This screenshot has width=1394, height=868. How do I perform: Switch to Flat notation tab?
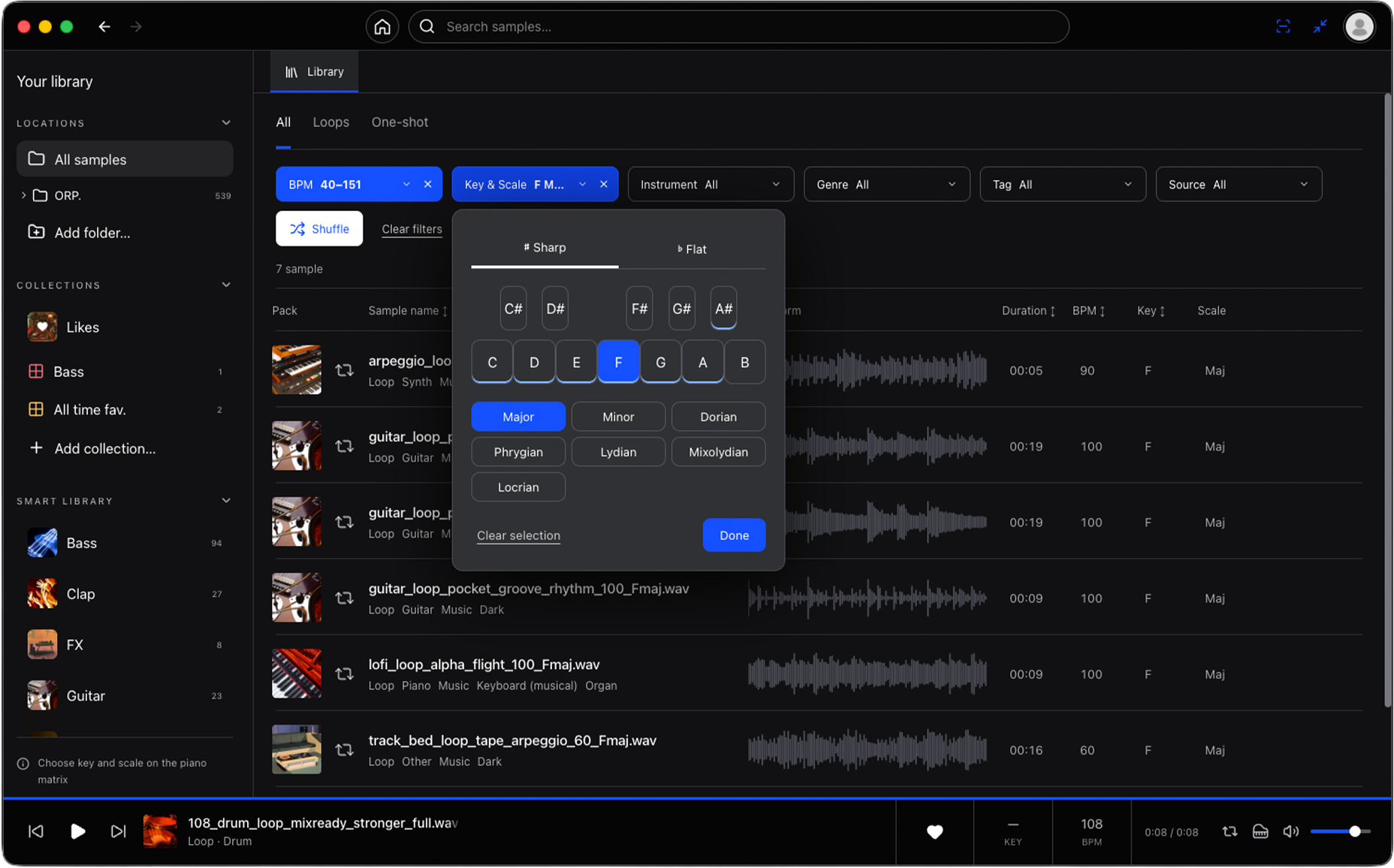692,249
